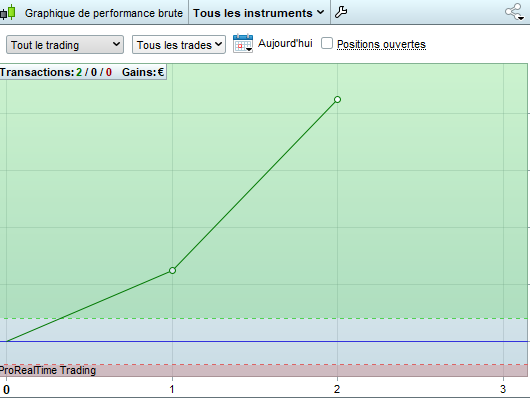
Task: Enable the Positions ouvertes checkbox
Action: (327, 43)
